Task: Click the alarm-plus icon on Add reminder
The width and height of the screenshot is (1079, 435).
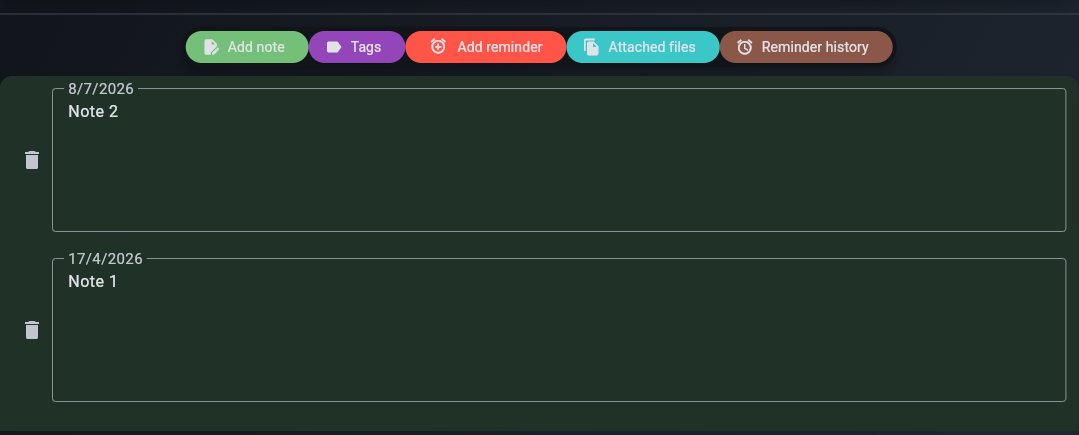Action: (x=438, y=46)
